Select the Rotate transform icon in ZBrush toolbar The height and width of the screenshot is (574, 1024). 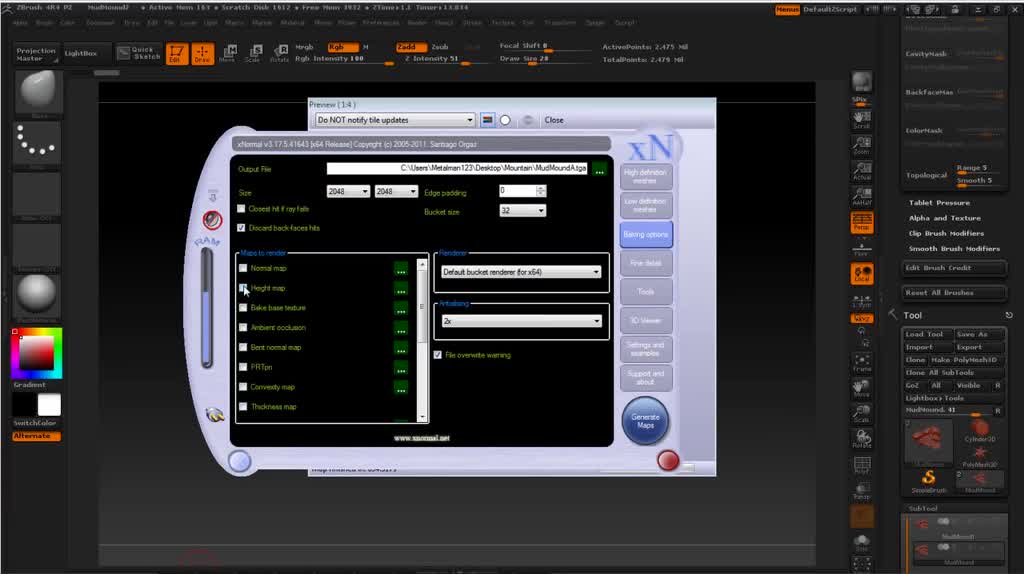pos(280,54)
